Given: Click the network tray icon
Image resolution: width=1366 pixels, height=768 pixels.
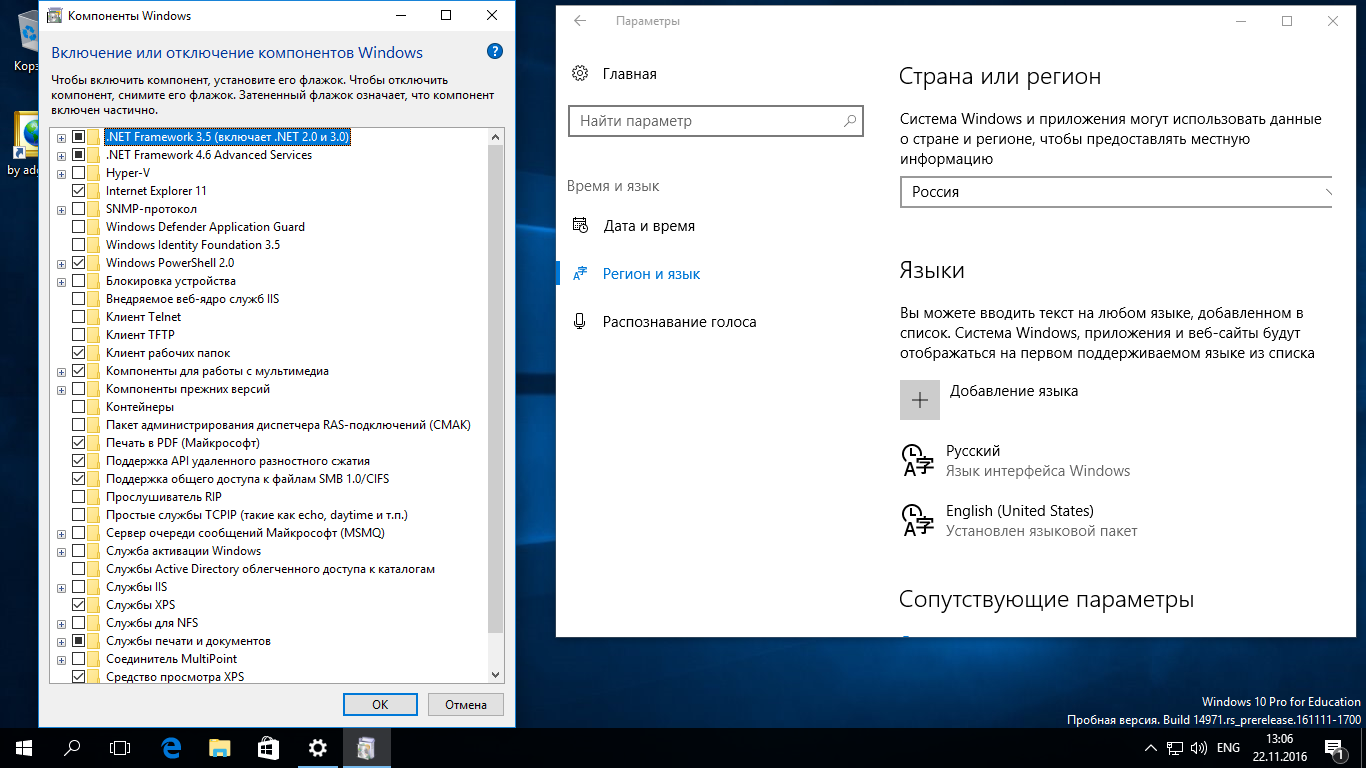Looking at the screenshot, I should [x=1174, y=747].
